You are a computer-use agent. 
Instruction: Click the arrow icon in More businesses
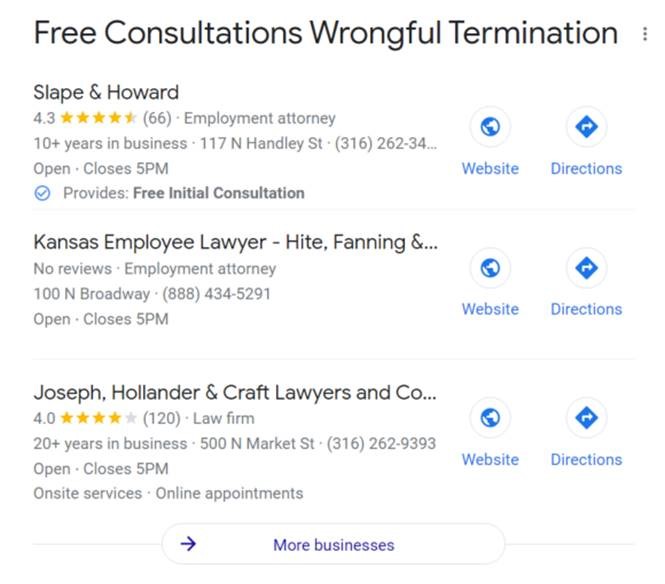pyautogui.click(x=188, y=544)
